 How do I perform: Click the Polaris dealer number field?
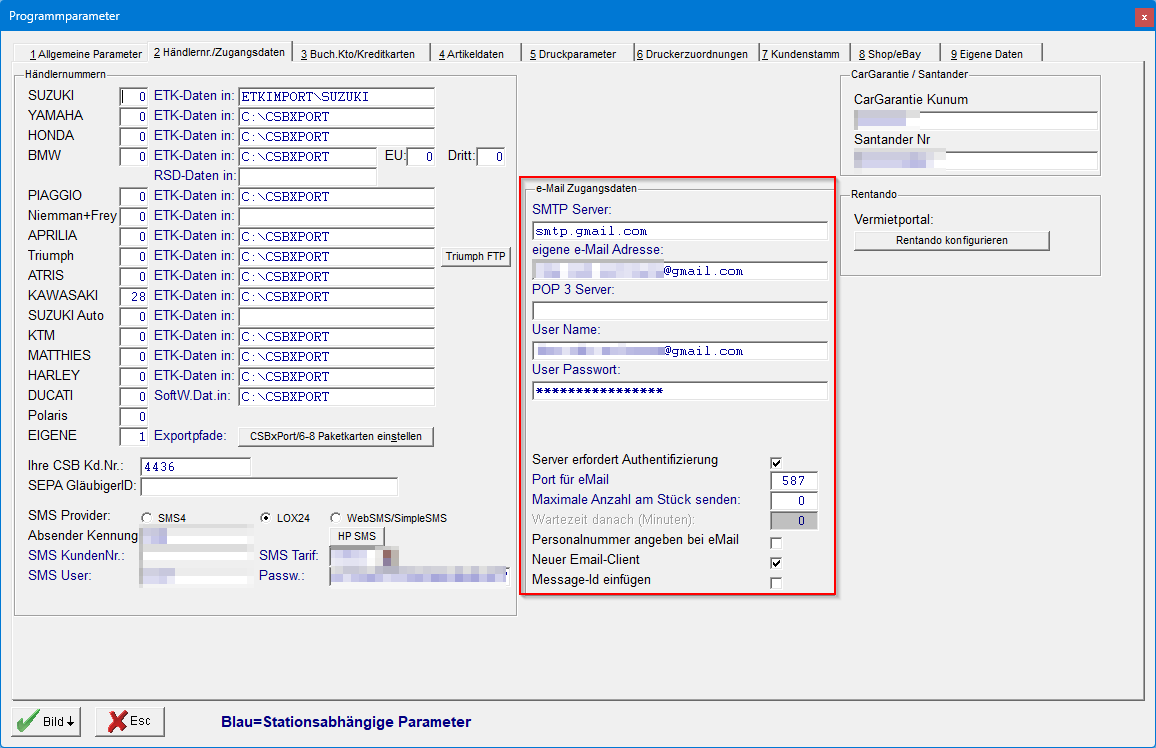coord(133,416)
